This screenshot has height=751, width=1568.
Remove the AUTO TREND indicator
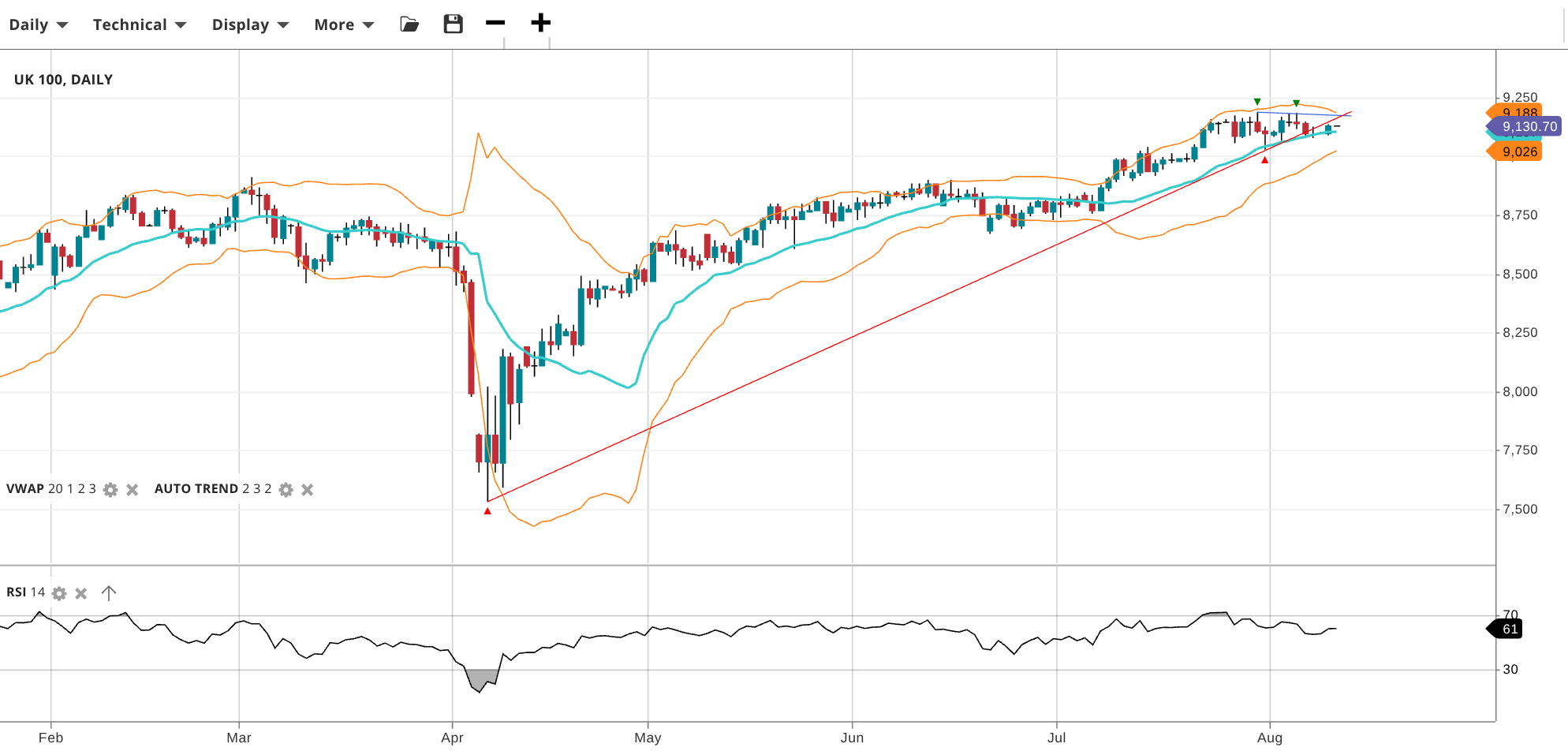(x=308, y=490)
